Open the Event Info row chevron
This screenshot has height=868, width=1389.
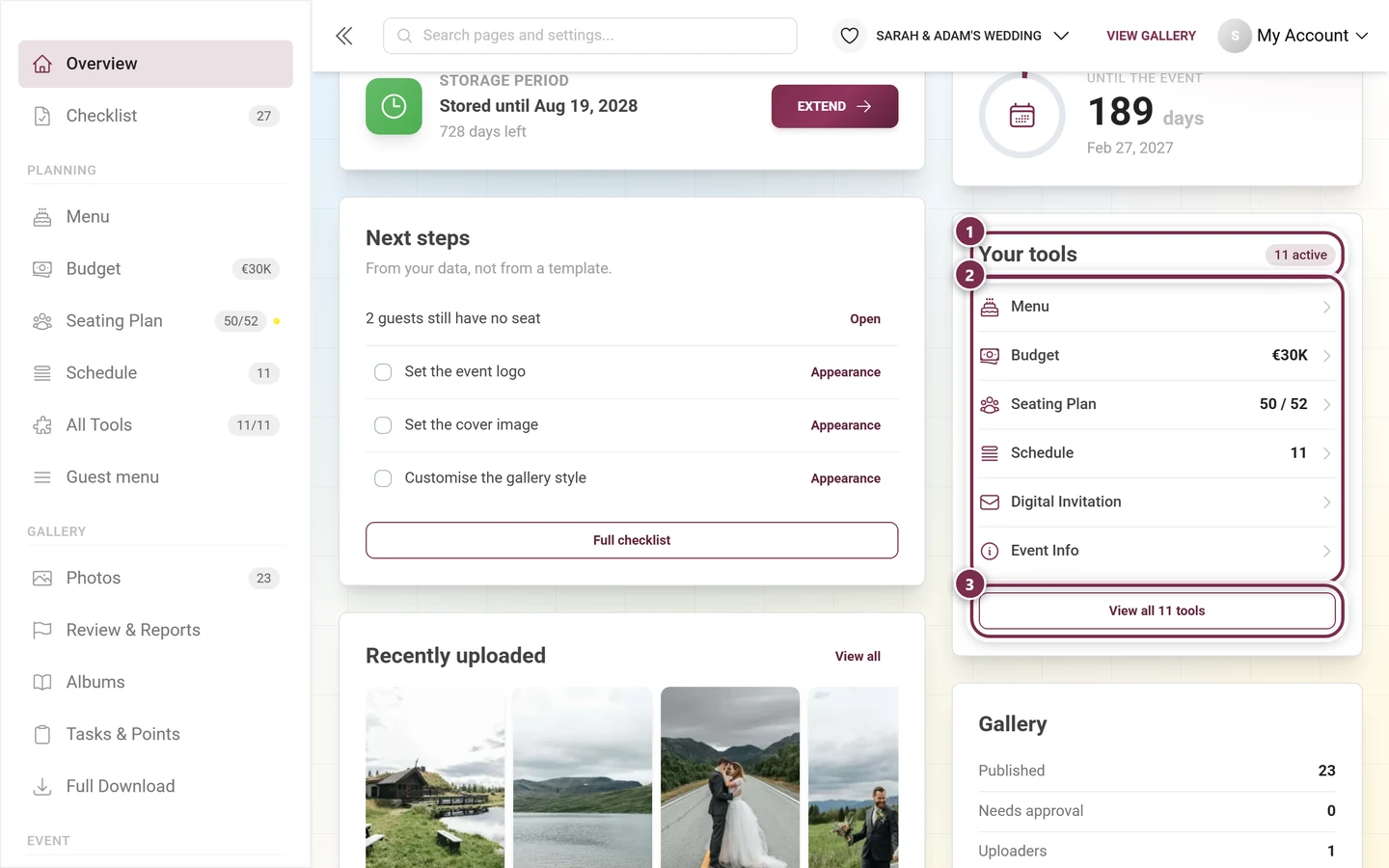(x=1326, y=551)
